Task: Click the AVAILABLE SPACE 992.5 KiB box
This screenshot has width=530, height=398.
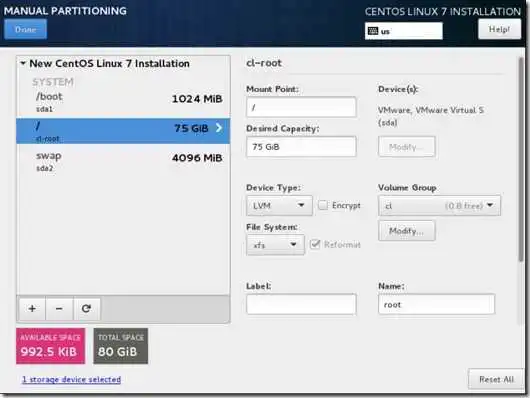Action: 50,346
